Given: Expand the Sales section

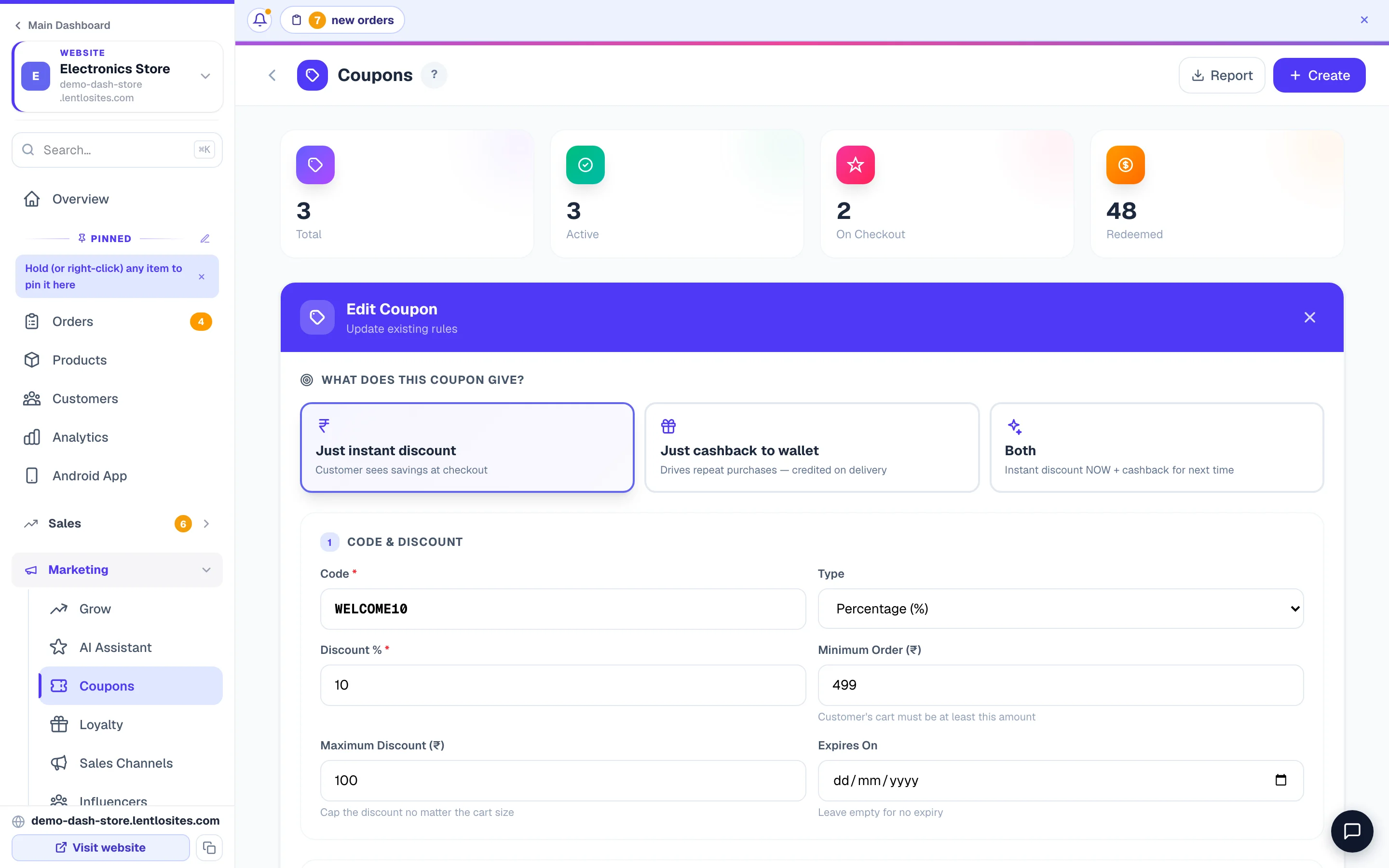Looking at the screenshot, I should (x=117, y=523).
